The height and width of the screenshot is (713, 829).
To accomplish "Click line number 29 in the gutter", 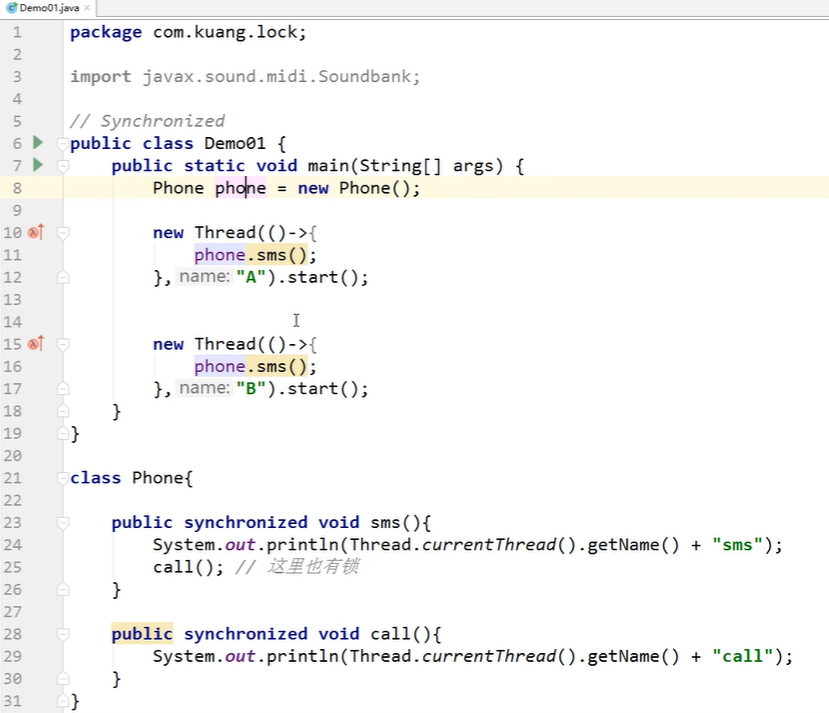I will click(x=13, y=656).
